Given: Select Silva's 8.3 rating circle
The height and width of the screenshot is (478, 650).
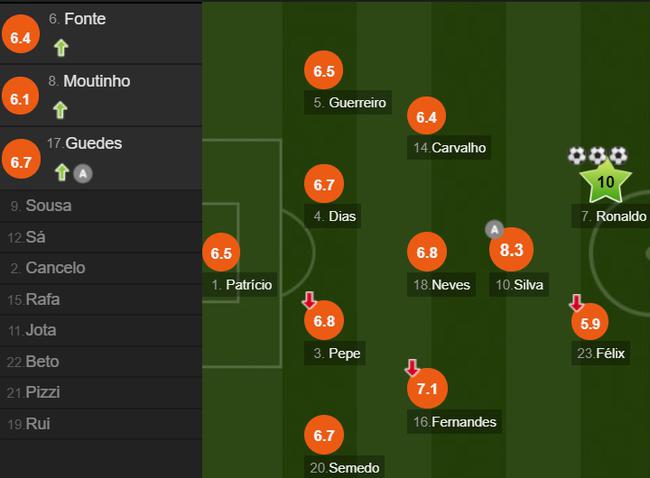Looking at the screenshot, I should (511, 250).
